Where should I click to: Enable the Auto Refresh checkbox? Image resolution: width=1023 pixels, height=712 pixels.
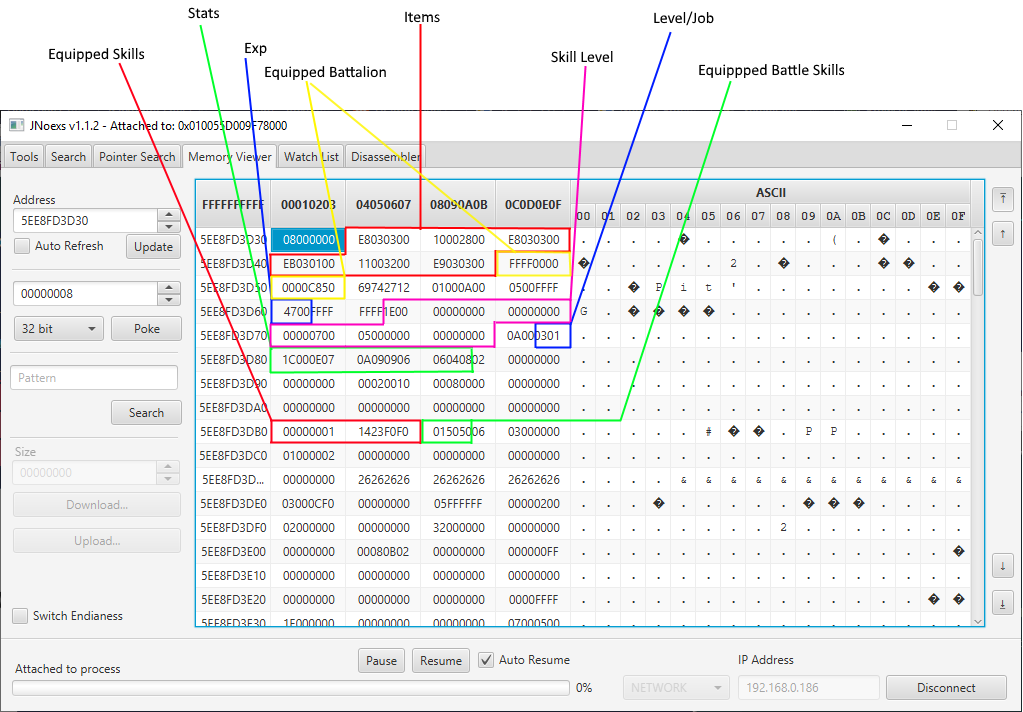tap(22, 246)
